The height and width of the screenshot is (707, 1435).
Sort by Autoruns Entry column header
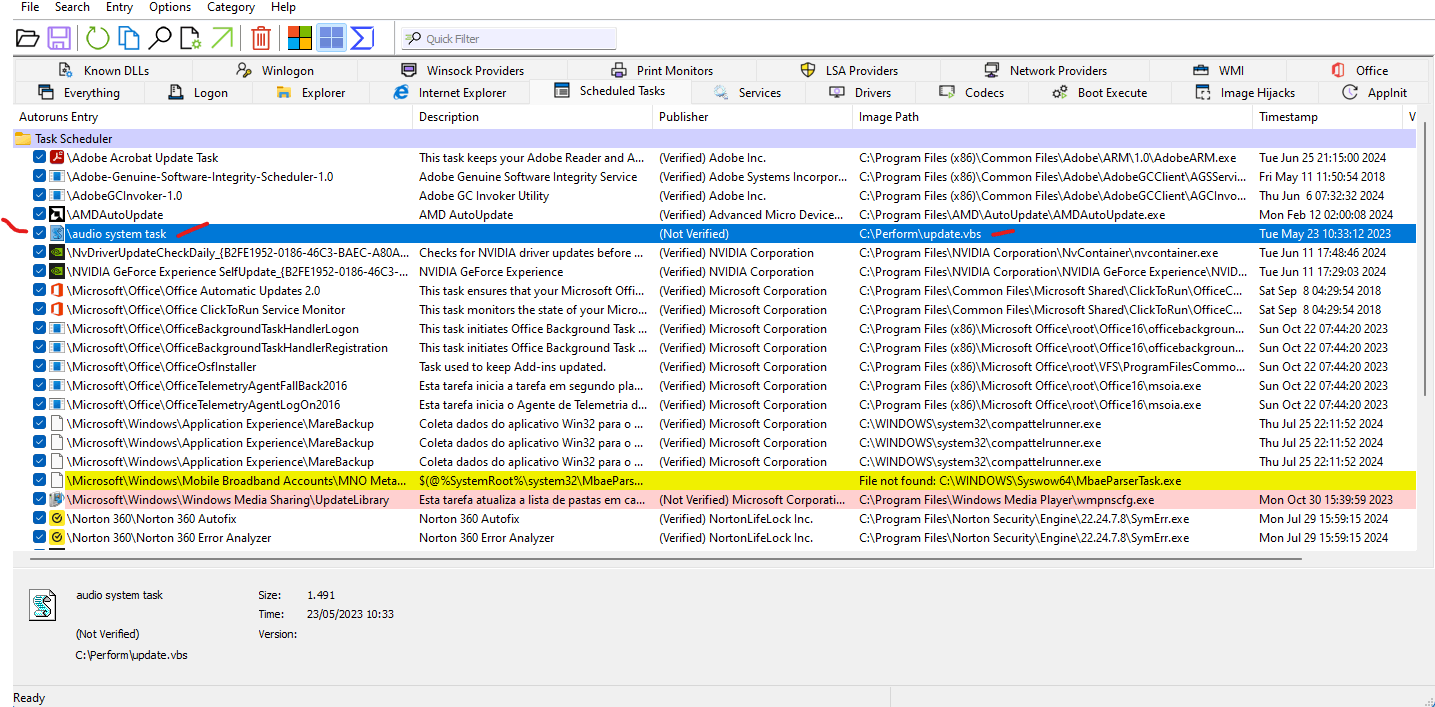click(213, 117)
